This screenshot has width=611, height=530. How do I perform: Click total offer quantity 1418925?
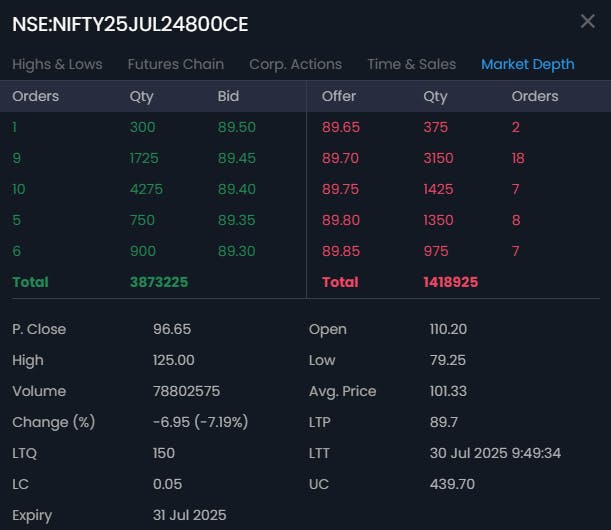coord(451,282)
